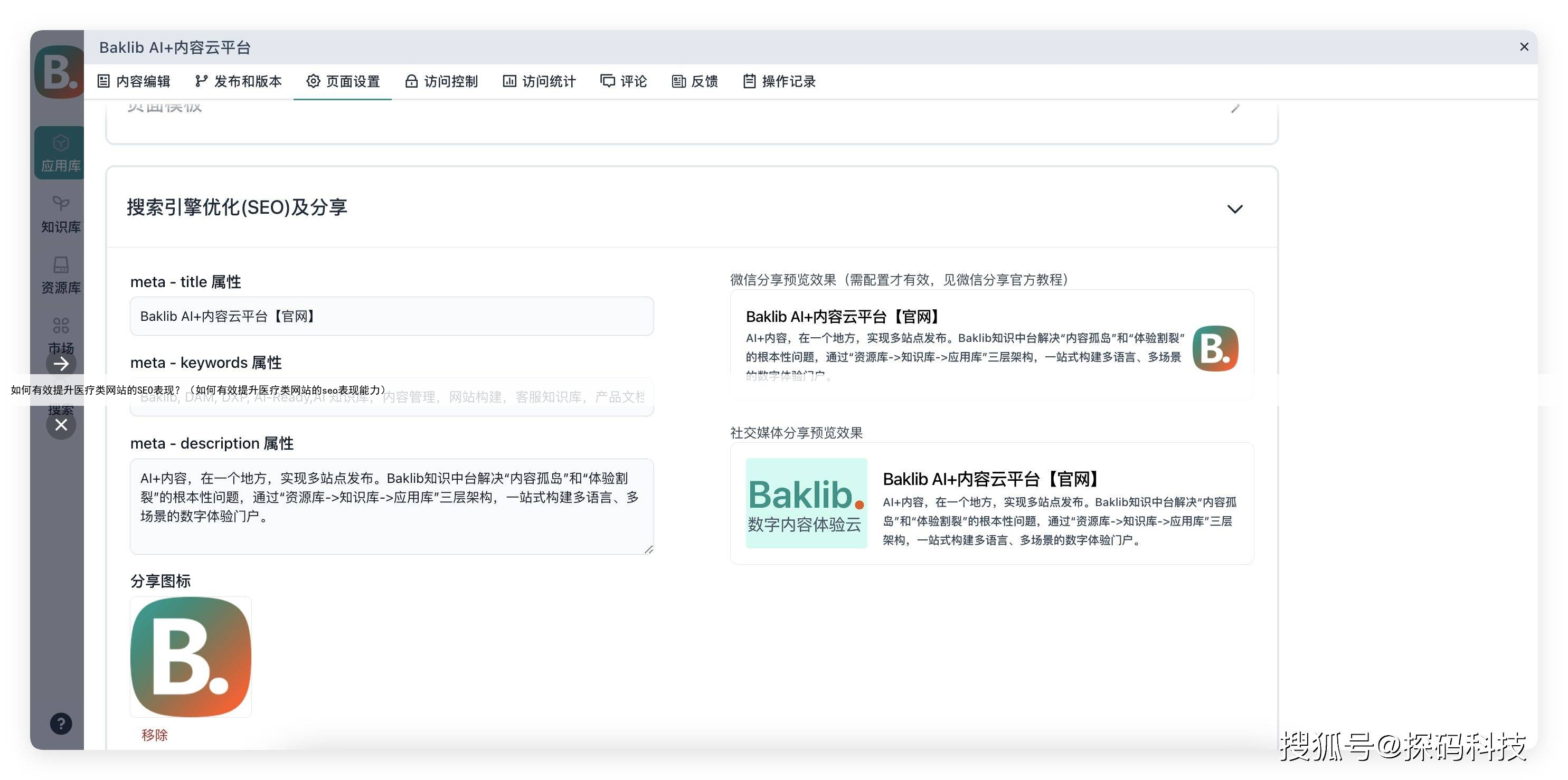Click the share icon thumbnail image
Screen dimensions: 1568x780
[x=191, y=657]
